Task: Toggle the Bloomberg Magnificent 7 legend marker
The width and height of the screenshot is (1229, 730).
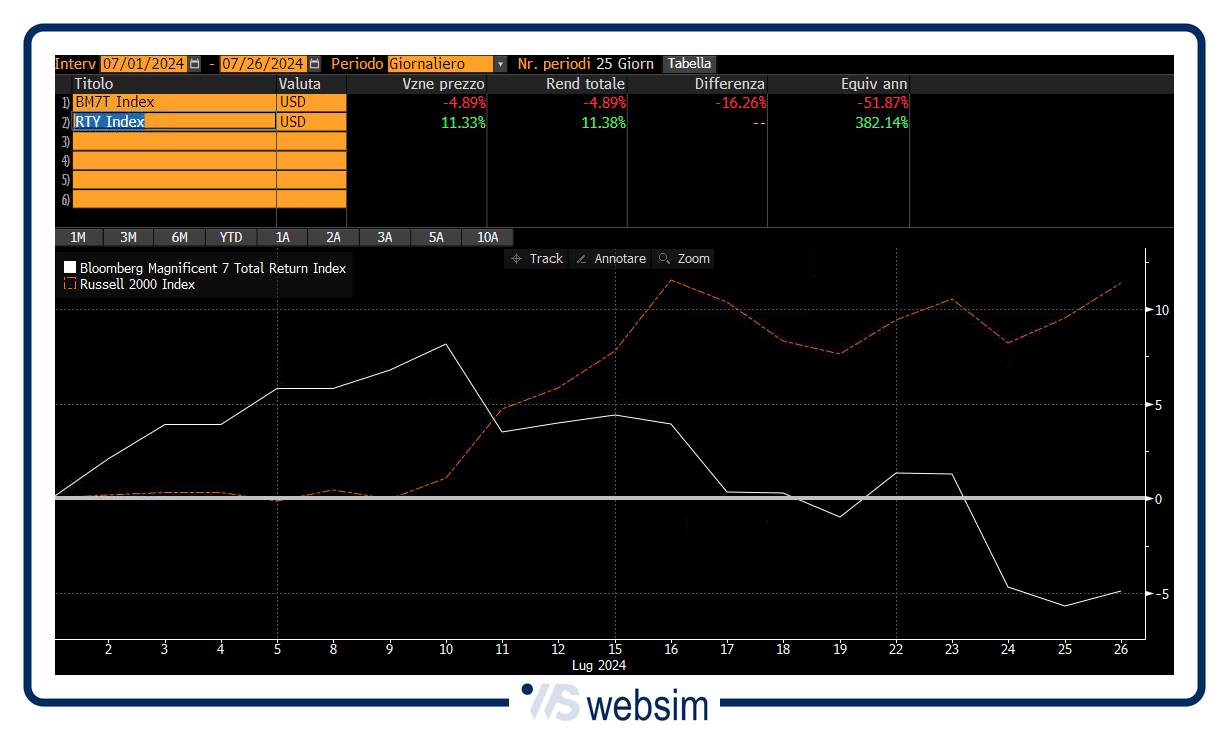Action: (69, 268)
